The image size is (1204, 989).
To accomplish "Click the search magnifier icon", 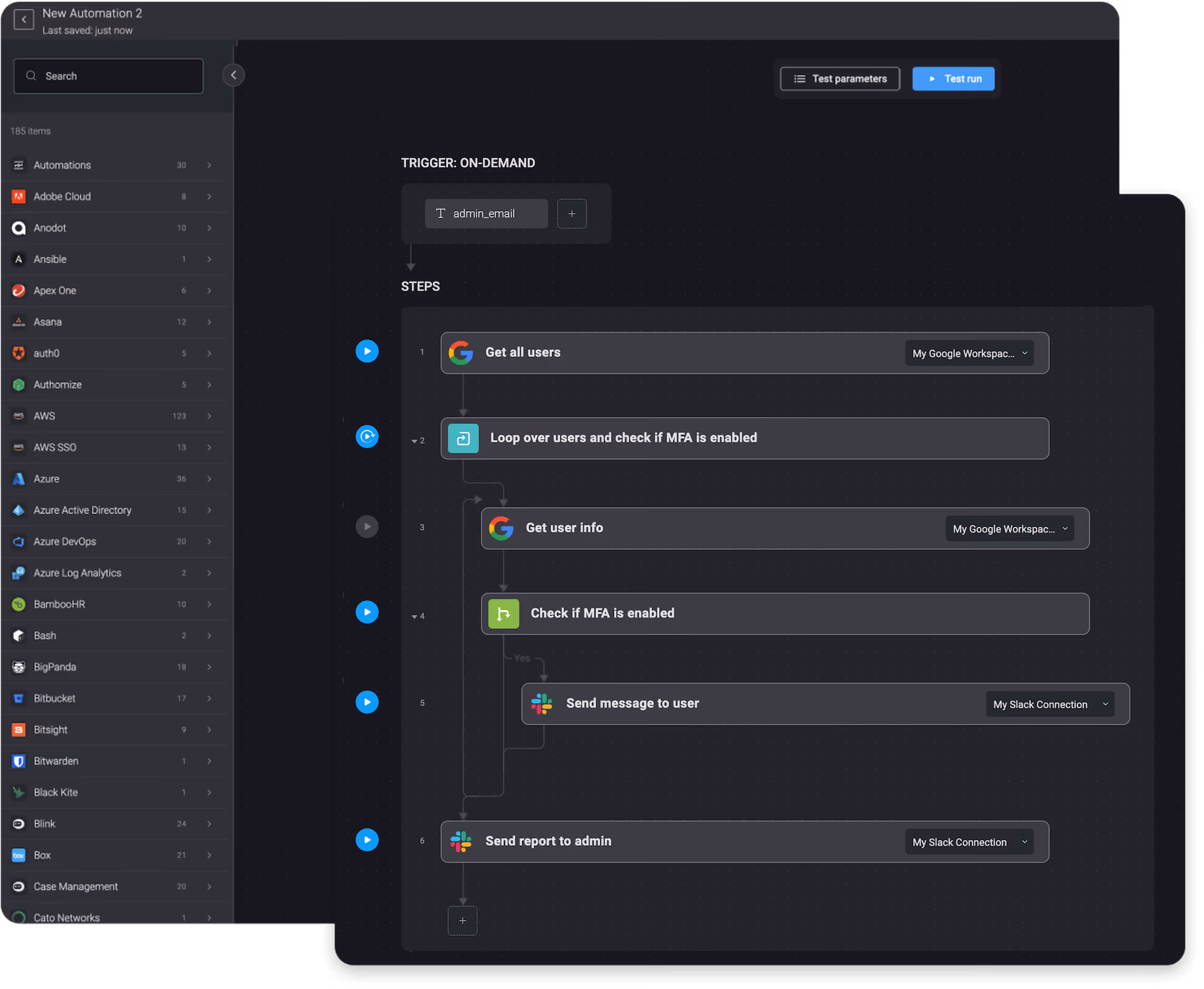I will click(x=30, y=76).
